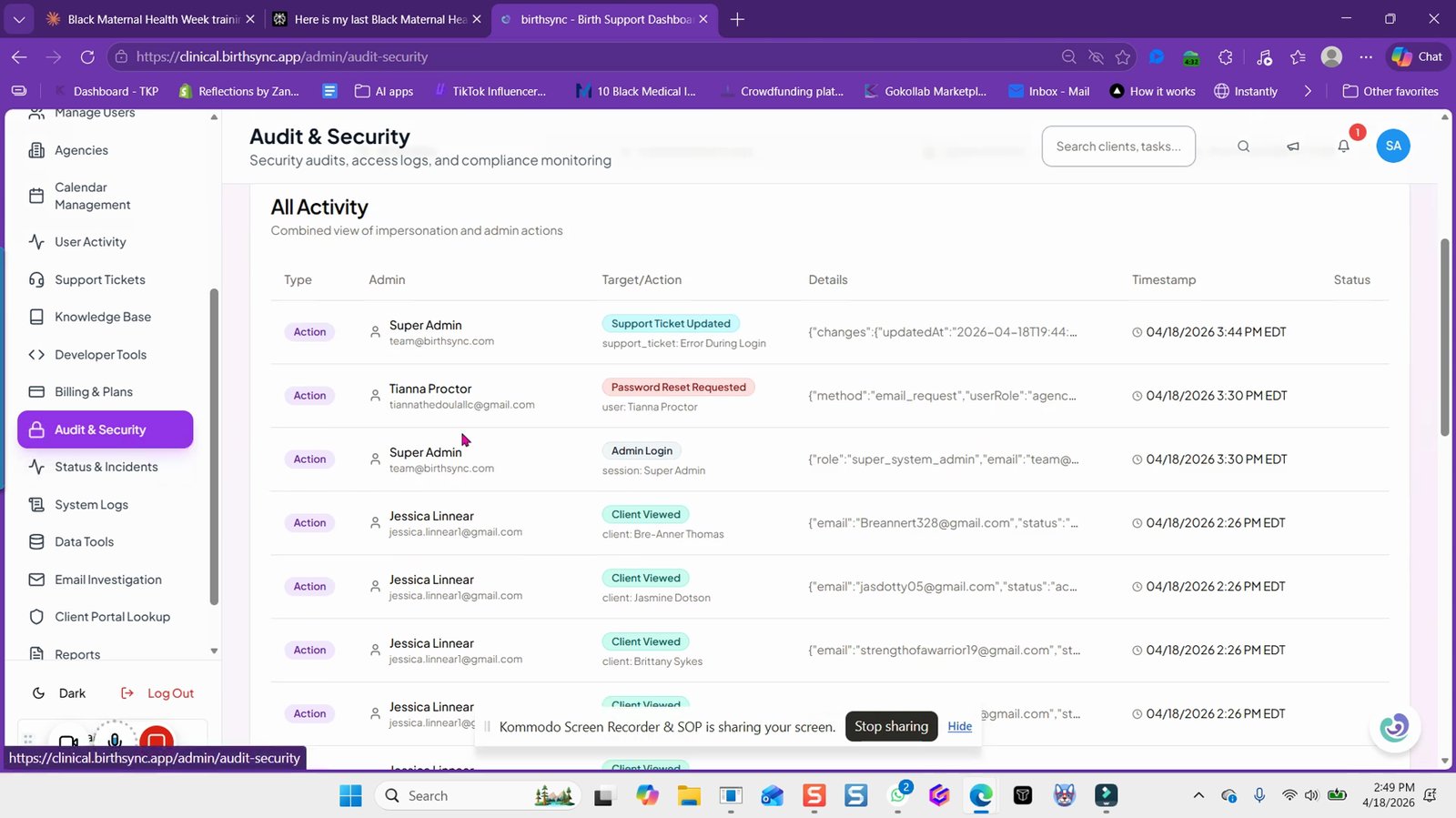Click the Email Investigation envelope icon
The height and width of the screenshot is (818, 1456).
click(x=36, y=580)
